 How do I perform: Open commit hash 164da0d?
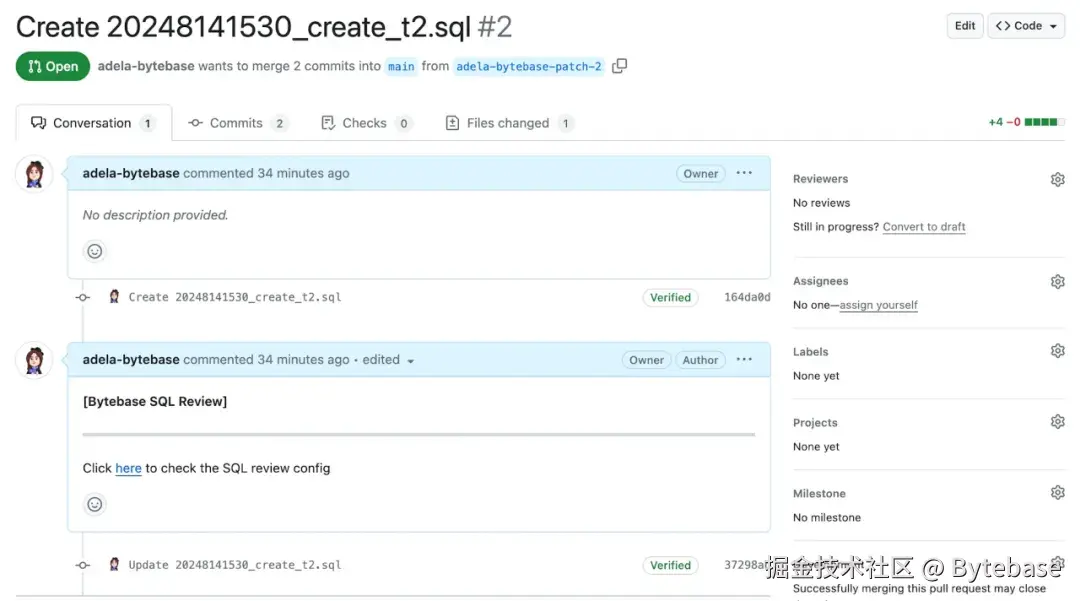747,297
